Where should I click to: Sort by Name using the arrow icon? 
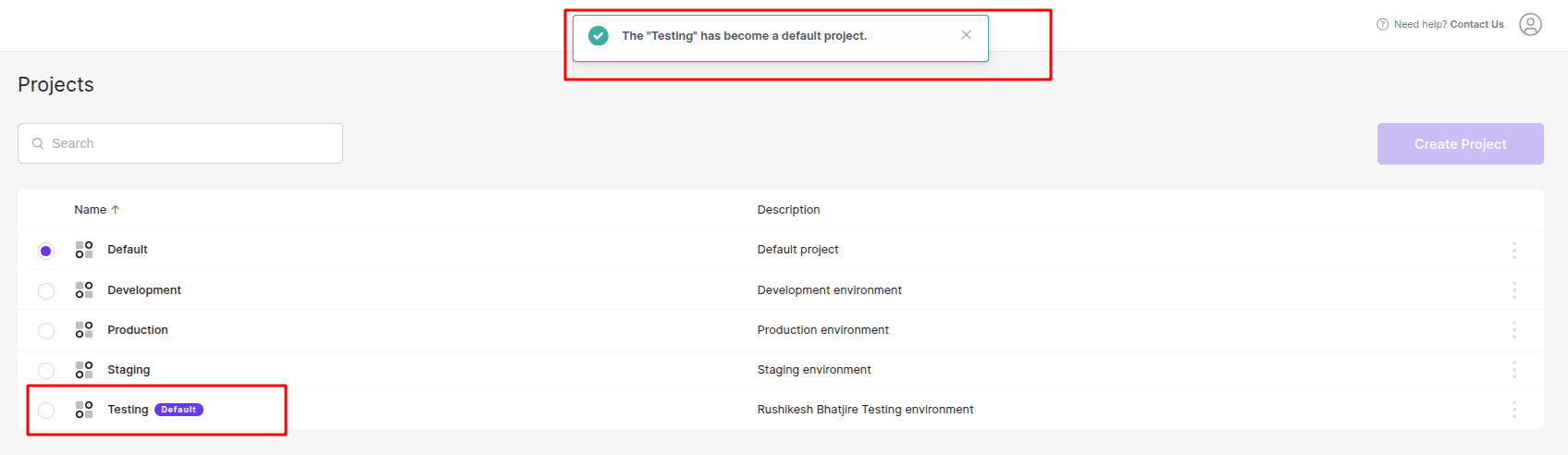[x=116, y=210]
